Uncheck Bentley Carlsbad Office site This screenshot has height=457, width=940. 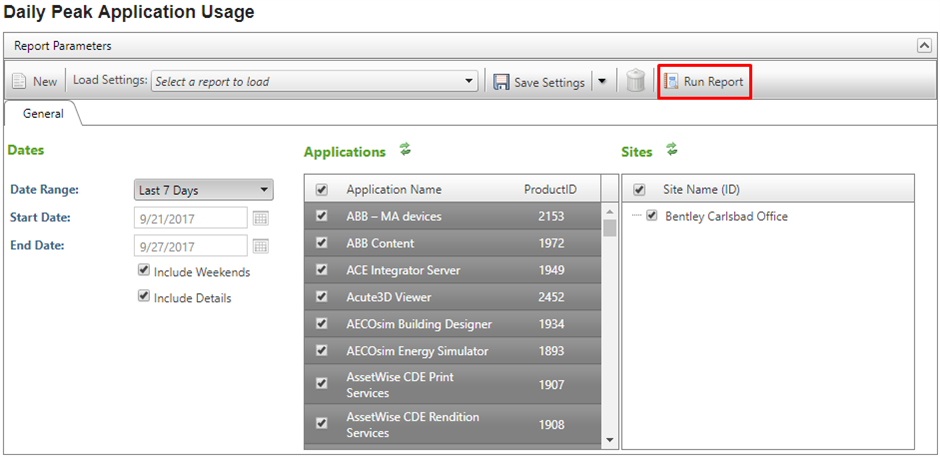(652, 215)
